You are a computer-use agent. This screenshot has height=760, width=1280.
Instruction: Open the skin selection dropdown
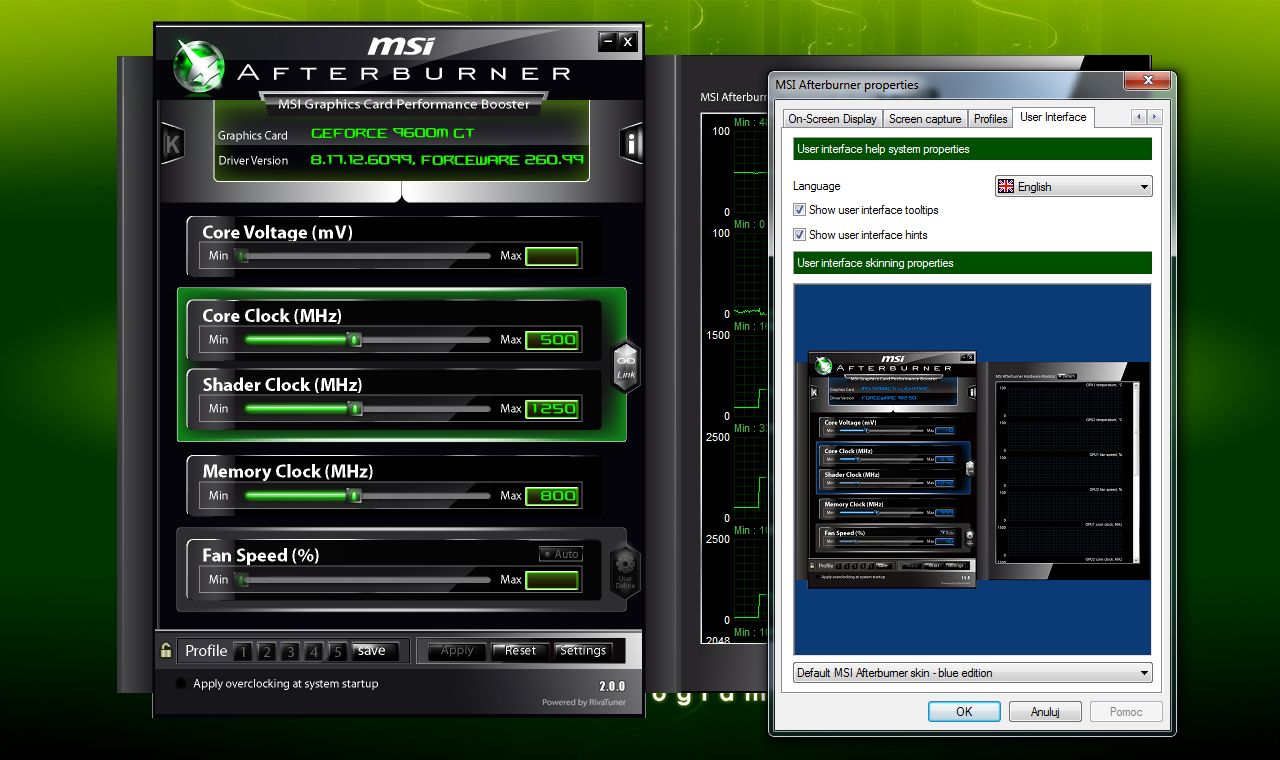[973, 673]
